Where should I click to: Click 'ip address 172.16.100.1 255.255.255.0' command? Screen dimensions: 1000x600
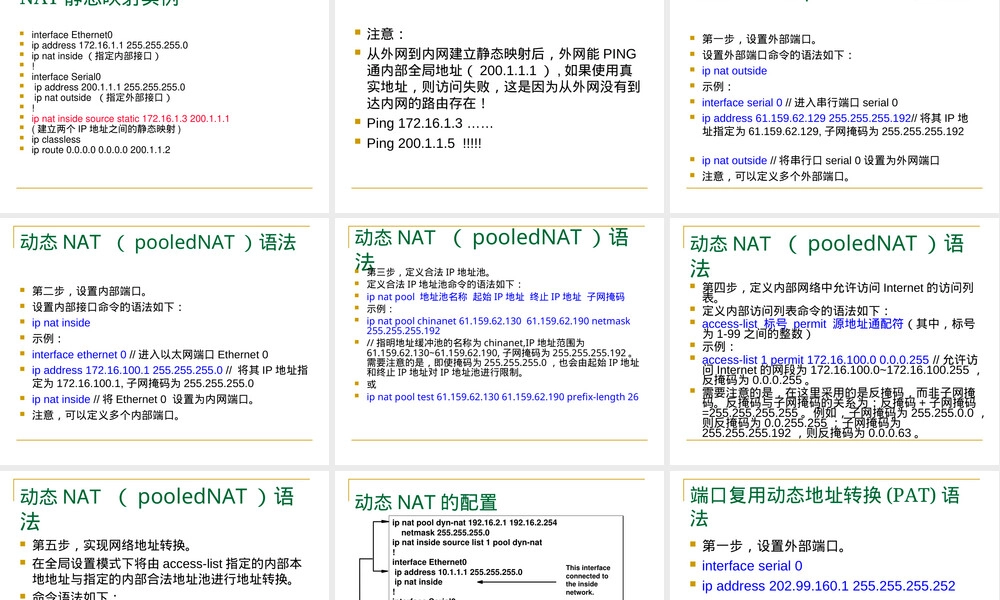point(128,370)
